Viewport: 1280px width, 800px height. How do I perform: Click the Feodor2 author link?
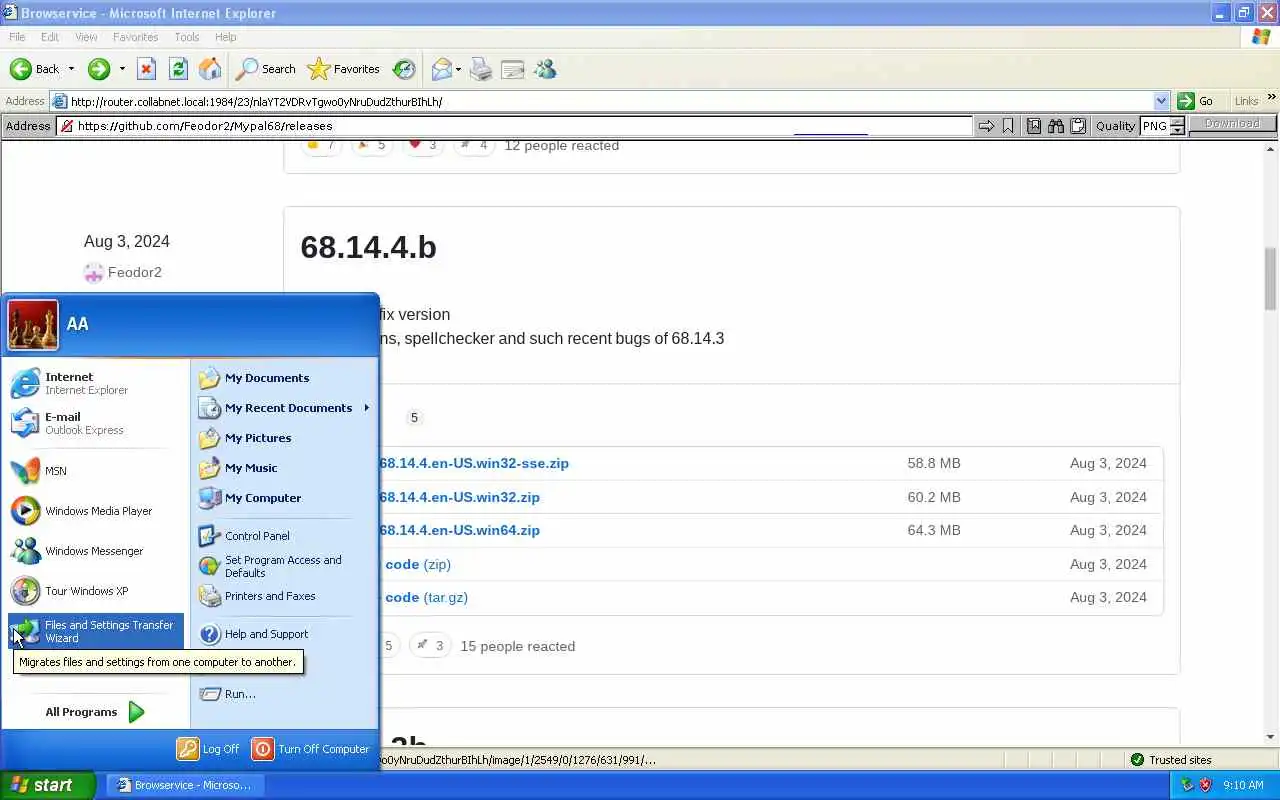click(135, 272)
